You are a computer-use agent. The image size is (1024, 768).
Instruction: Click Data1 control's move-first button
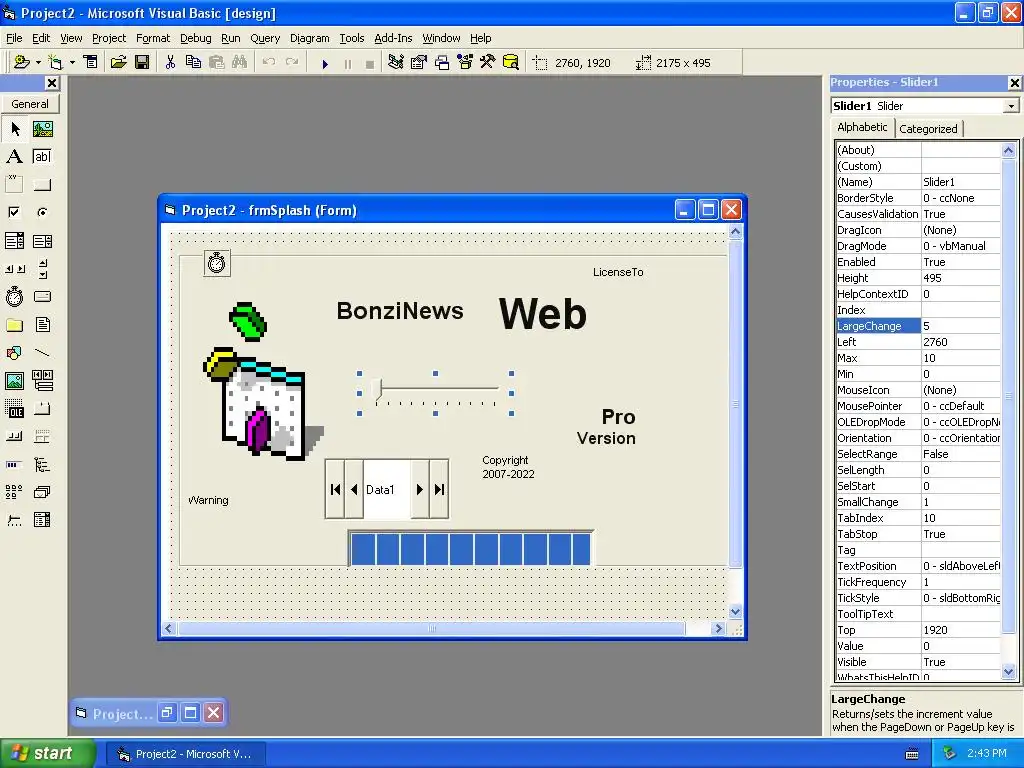335,489
